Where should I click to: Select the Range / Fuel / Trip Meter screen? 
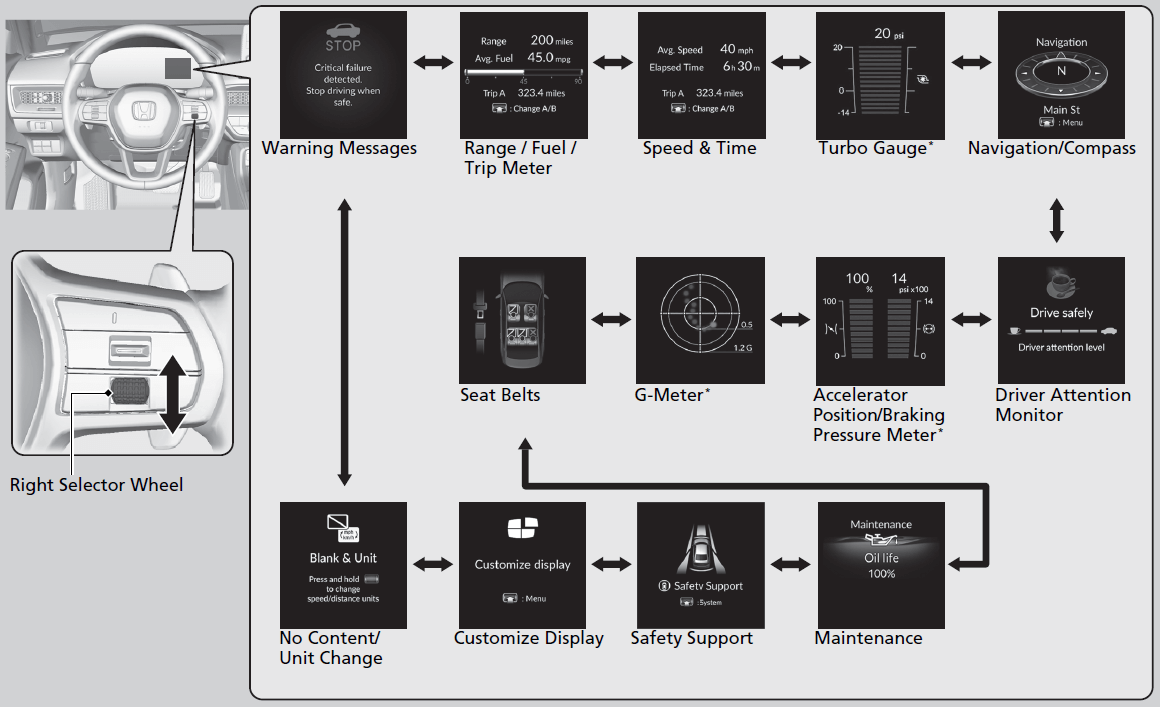(x=522, y=75)
